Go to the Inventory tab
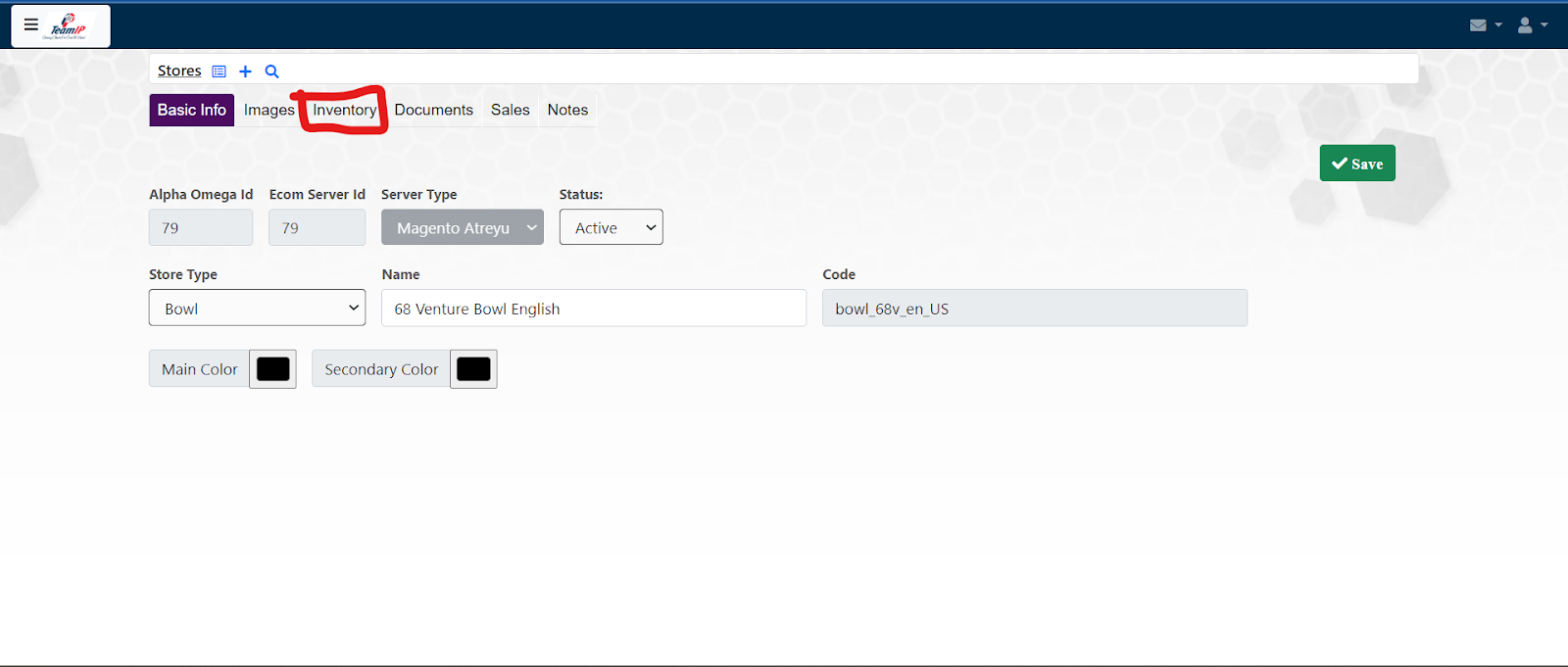This screenshot has height=667, width=1568. 344,110
